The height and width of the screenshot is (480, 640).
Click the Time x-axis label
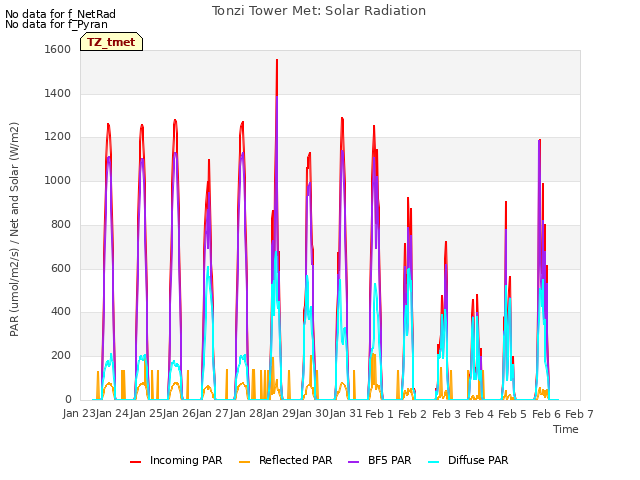(x=566, y=429)
